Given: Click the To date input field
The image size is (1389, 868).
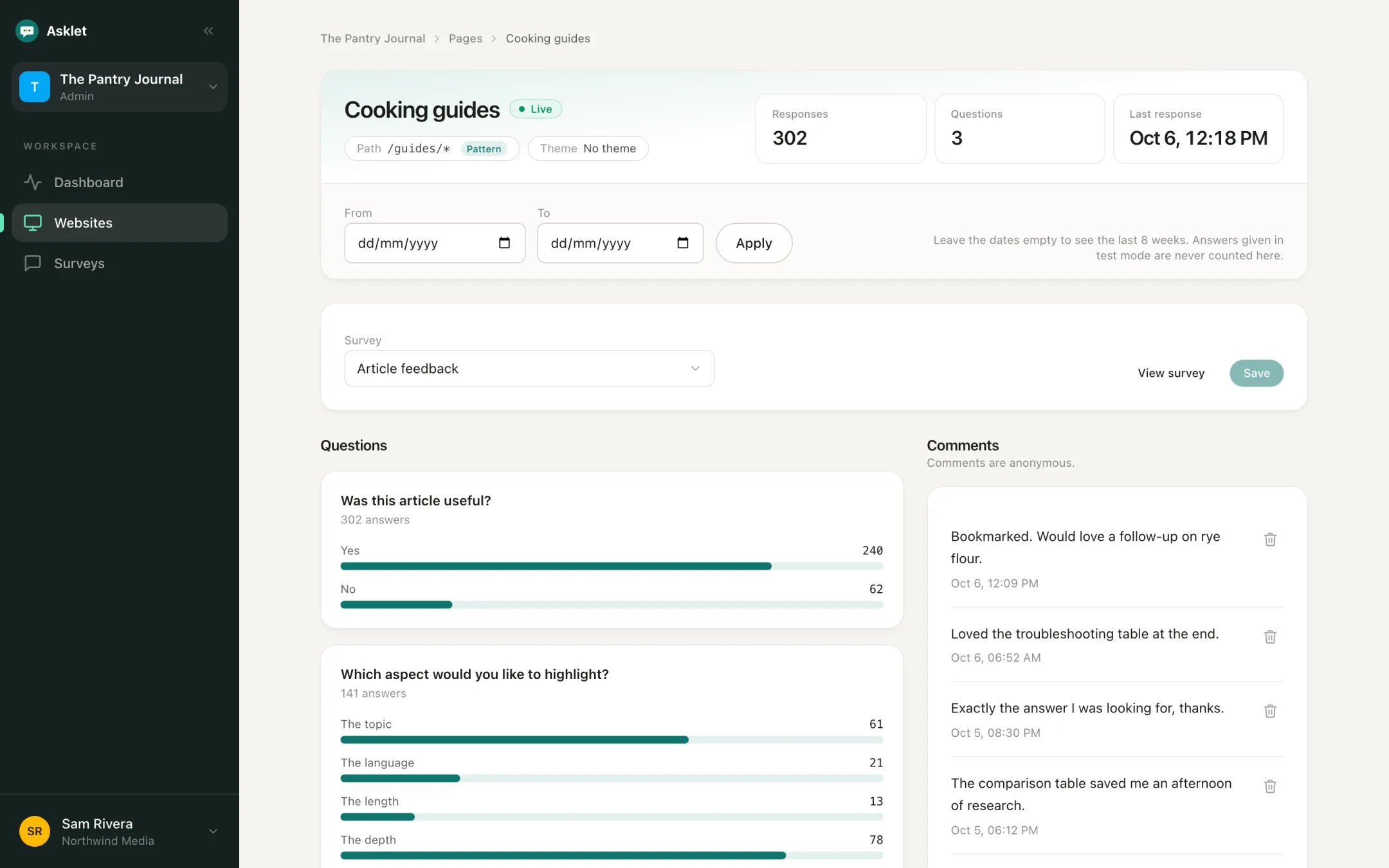Looking at the screenshot, I should [x=621, y=243].
